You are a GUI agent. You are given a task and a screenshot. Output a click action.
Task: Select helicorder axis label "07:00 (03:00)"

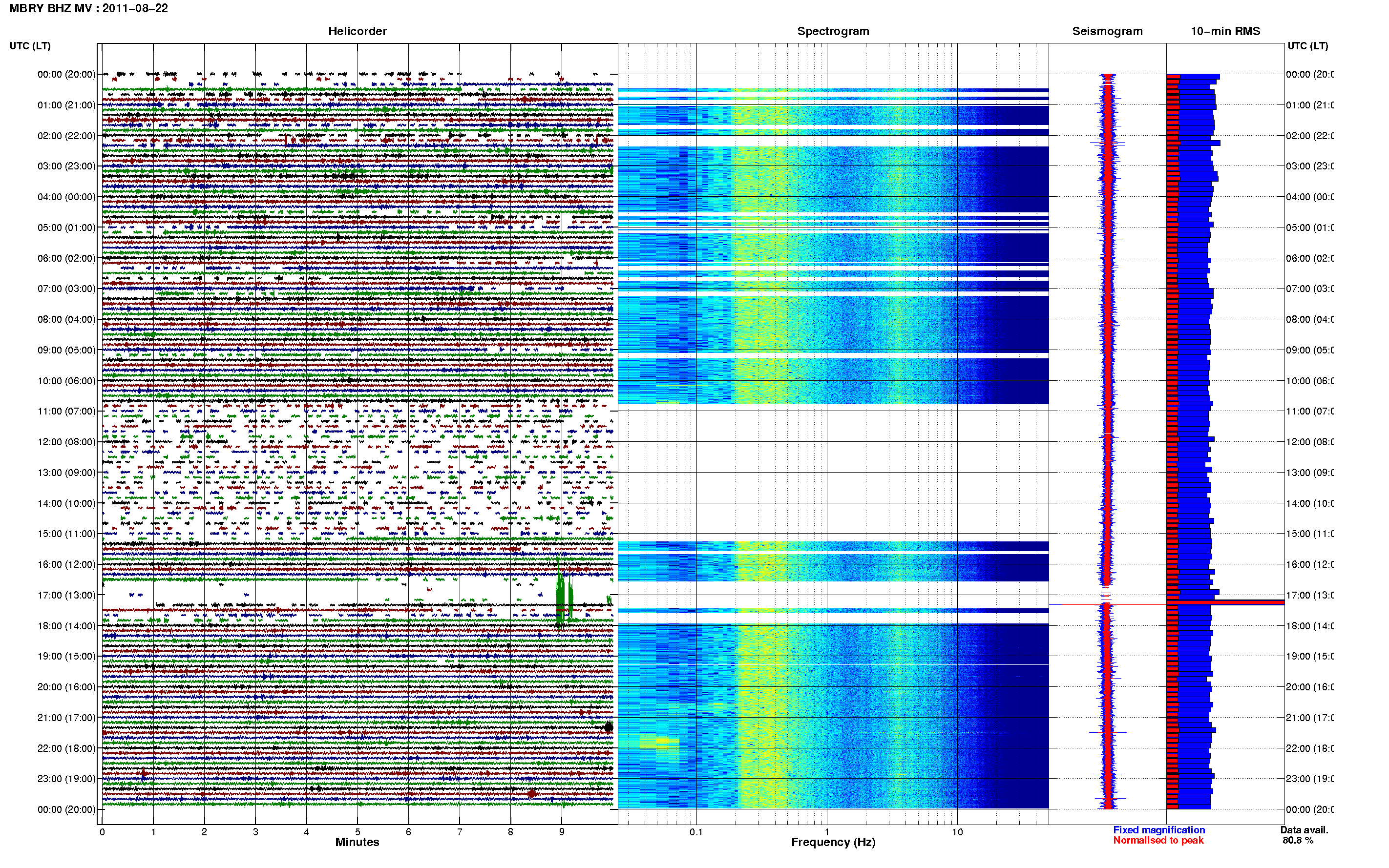[x=66, y=289]
